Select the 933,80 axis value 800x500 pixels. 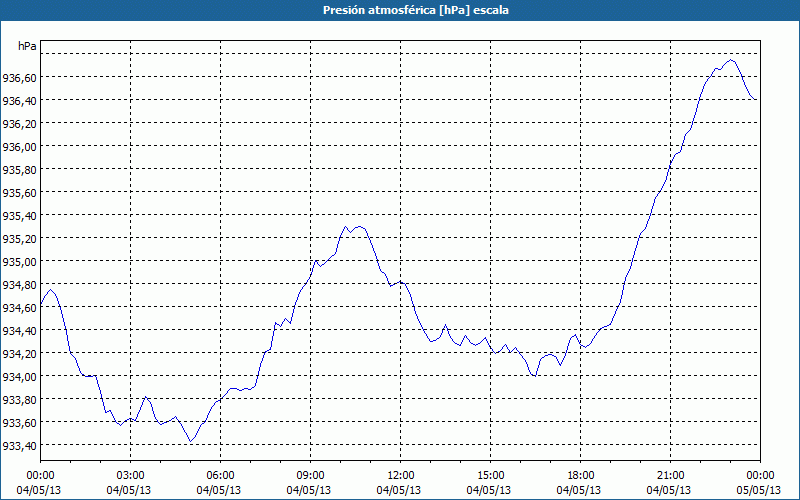point(19,399)
